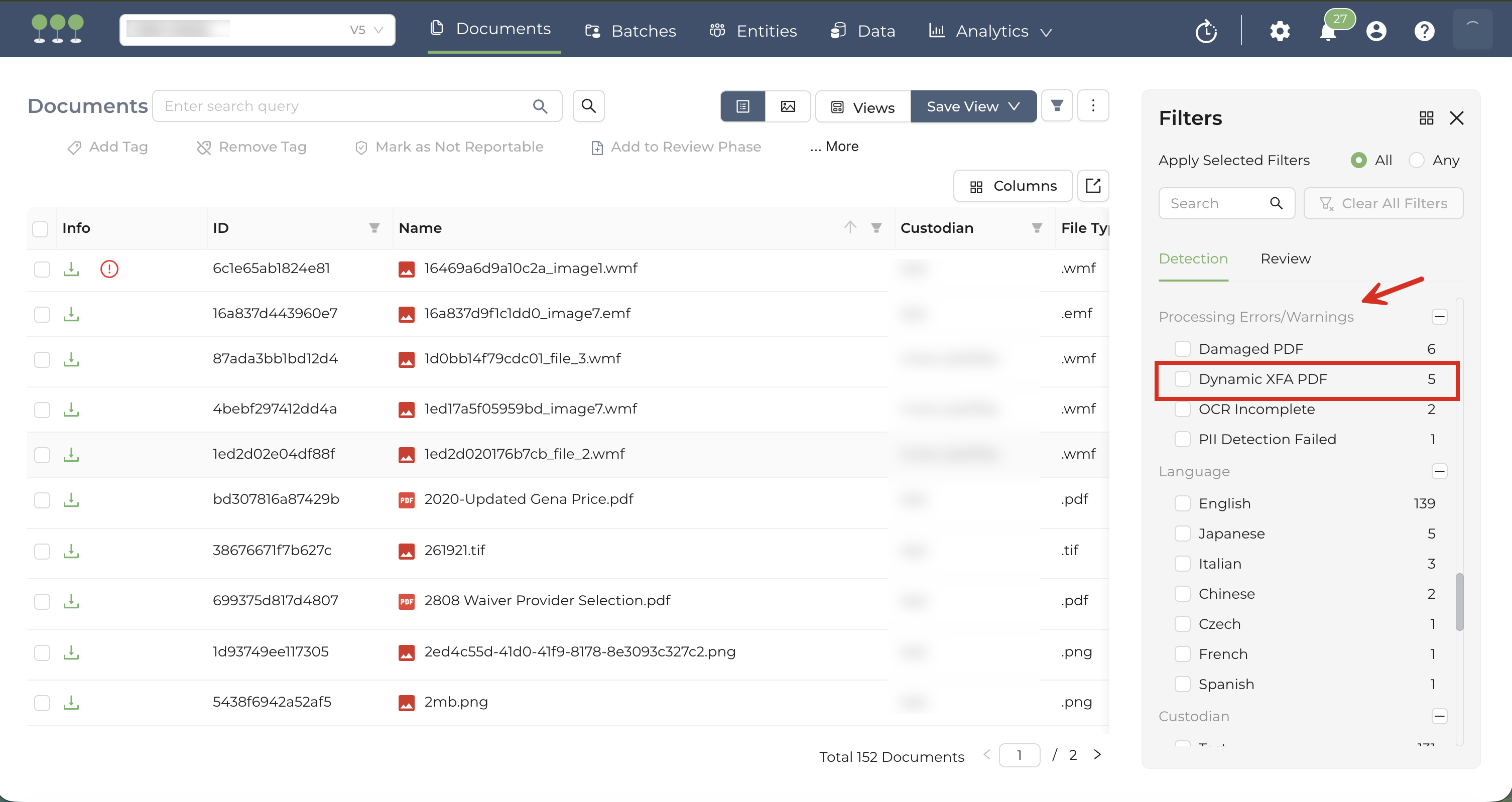Select the Any radio button
Screen dimensions: 1512x802
click(1416, 160)
